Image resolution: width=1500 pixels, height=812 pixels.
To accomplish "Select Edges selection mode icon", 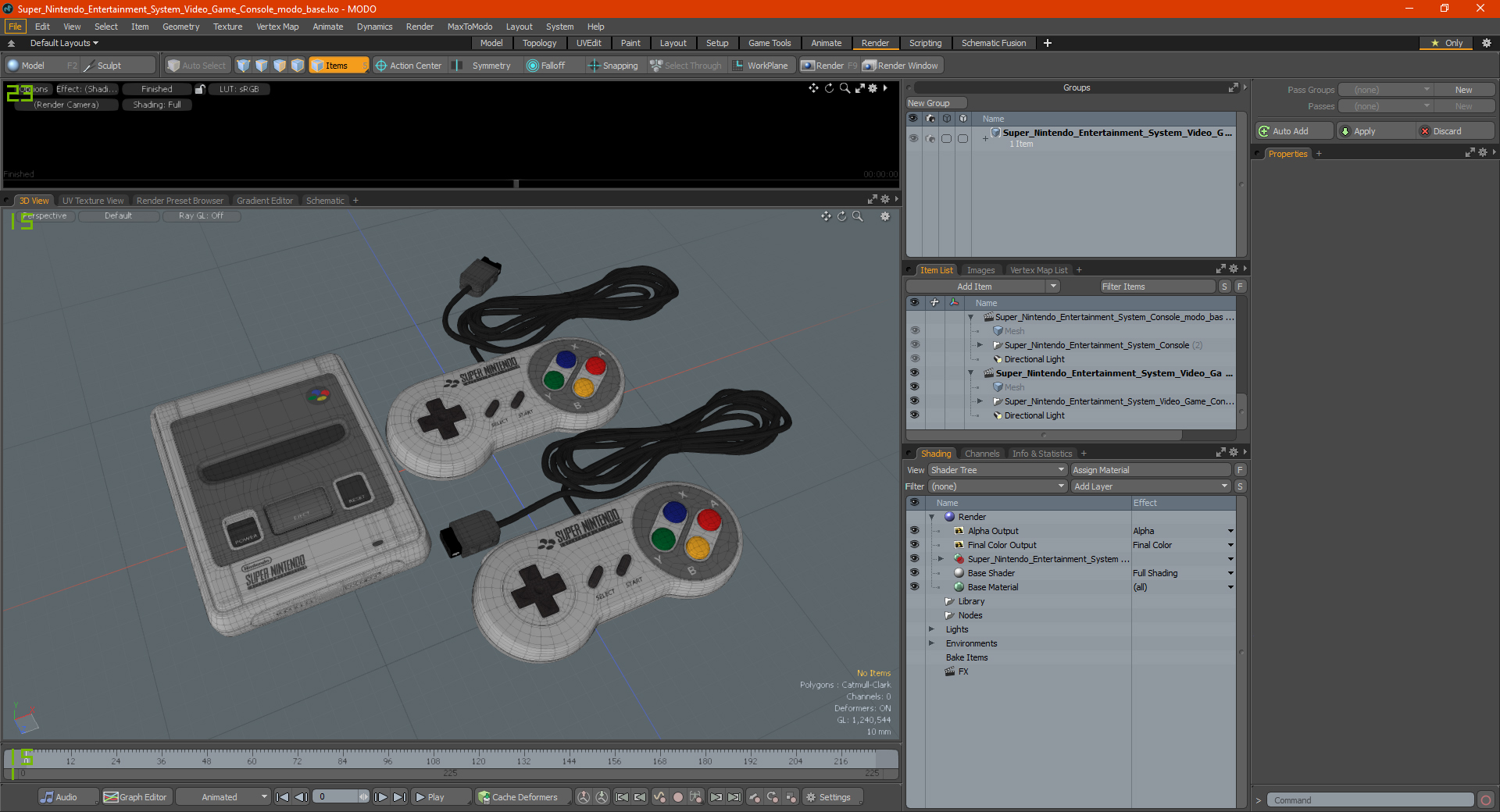I will [x=262, y=66].
